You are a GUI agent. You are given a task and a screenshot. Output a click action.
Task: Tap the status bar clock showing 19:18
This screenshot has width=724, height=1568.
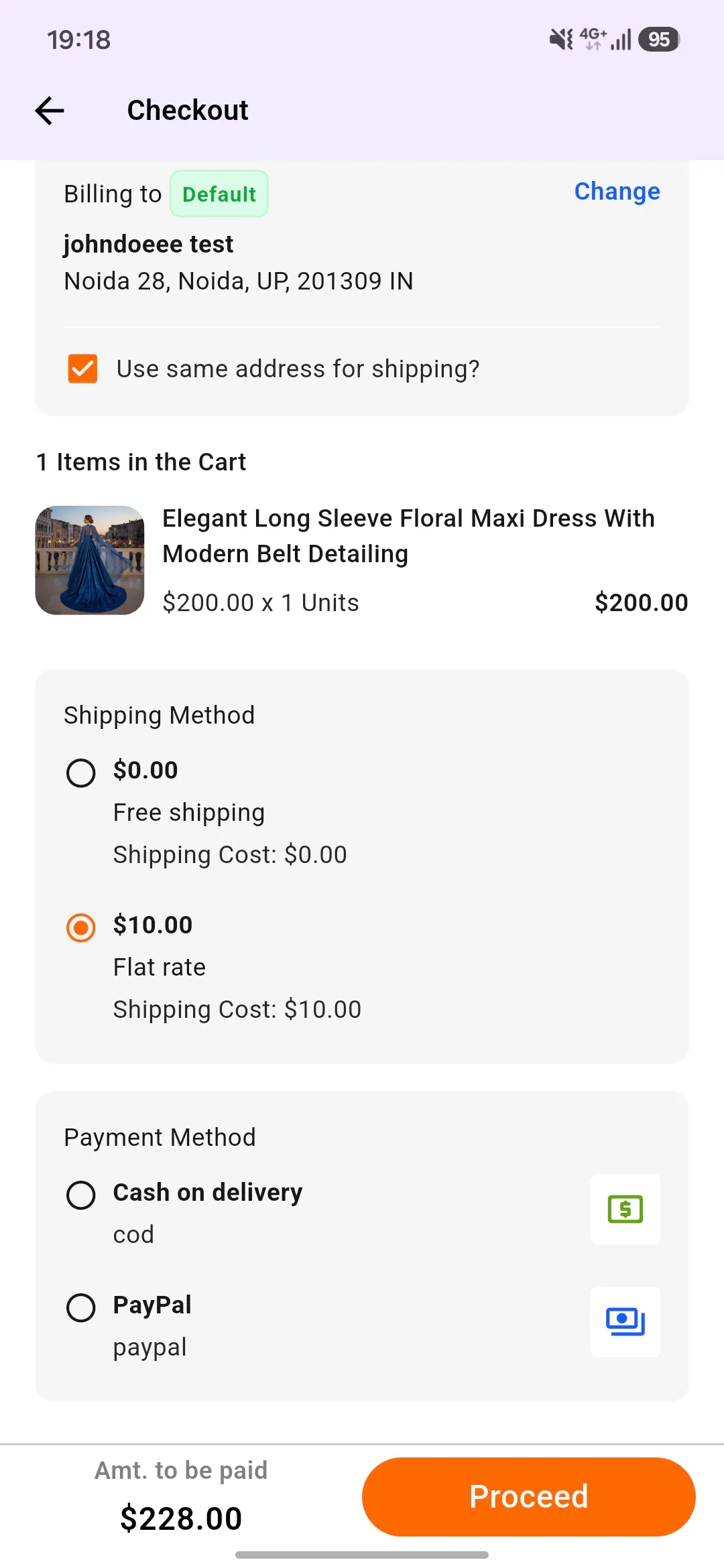click(x=78, y=40)
